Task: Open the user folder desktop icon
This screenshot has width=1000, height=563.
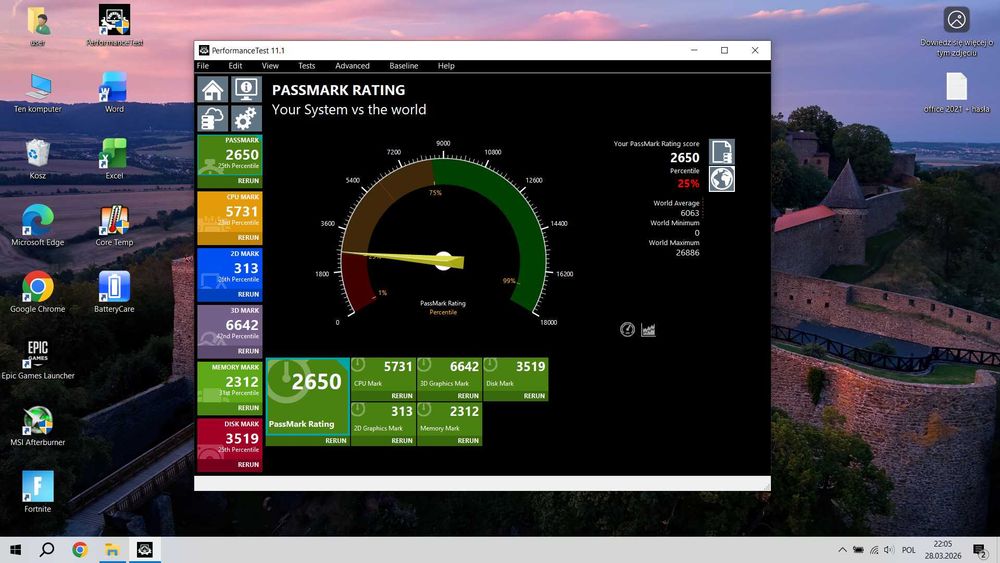Action: coord(38,26)
